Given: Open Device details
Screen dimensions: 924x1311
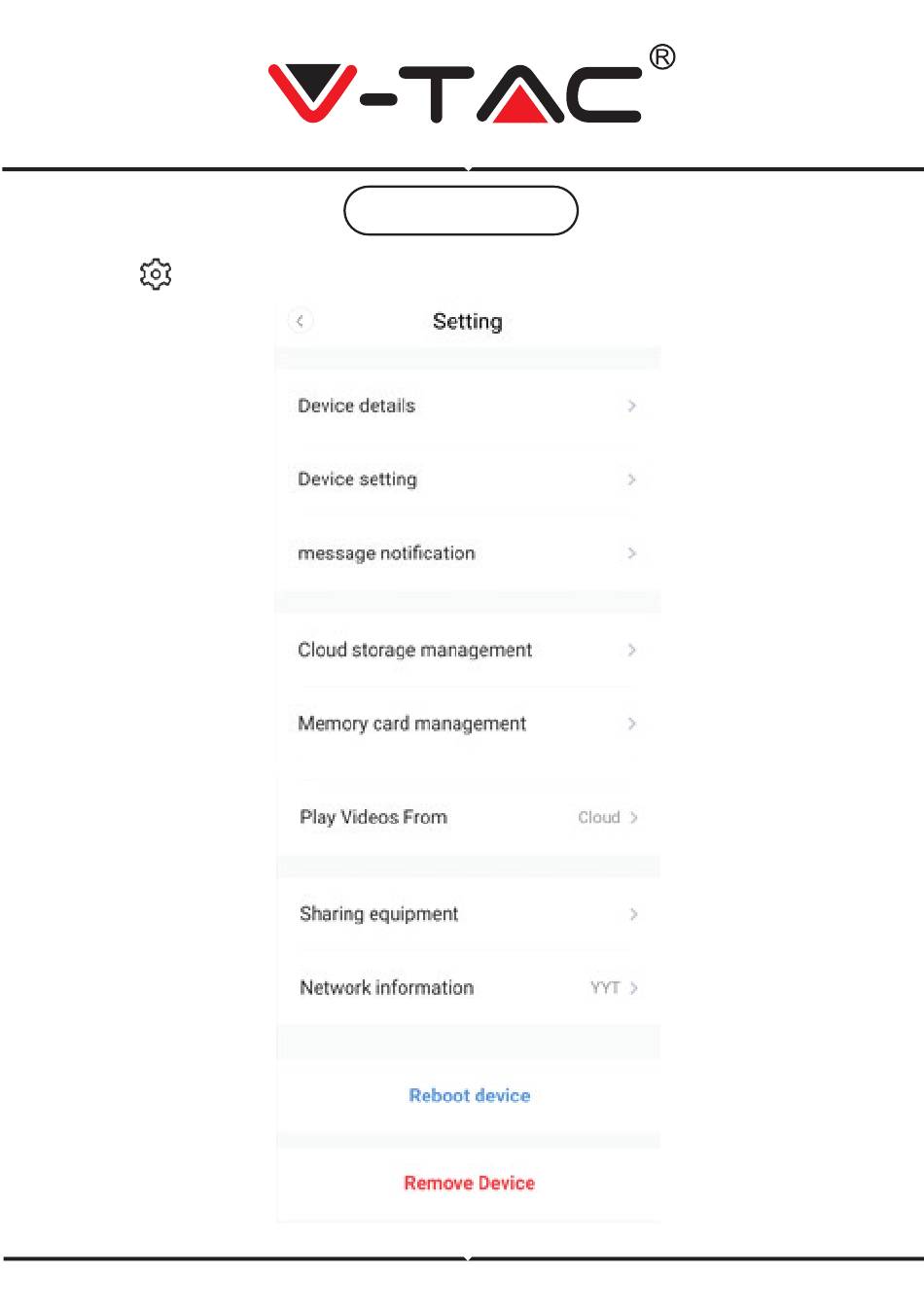Looking at the screenshot, I should (x=468, y=406).
